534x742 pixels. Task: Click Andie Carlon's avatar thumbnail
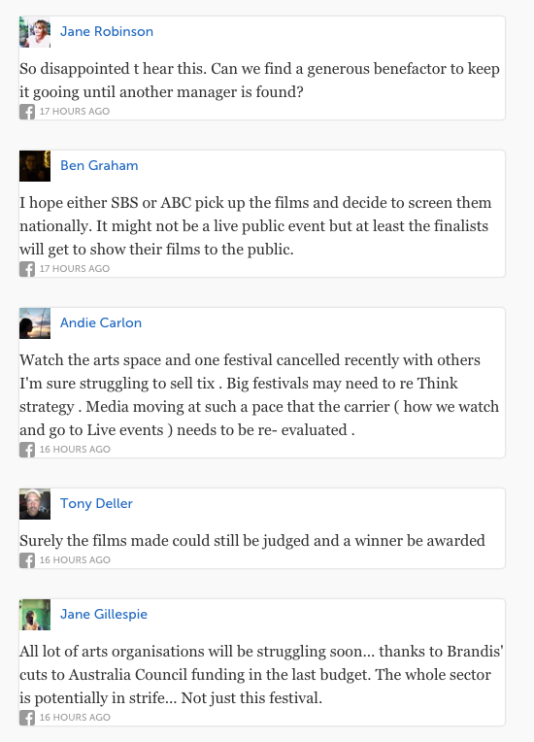click(35, 323)
